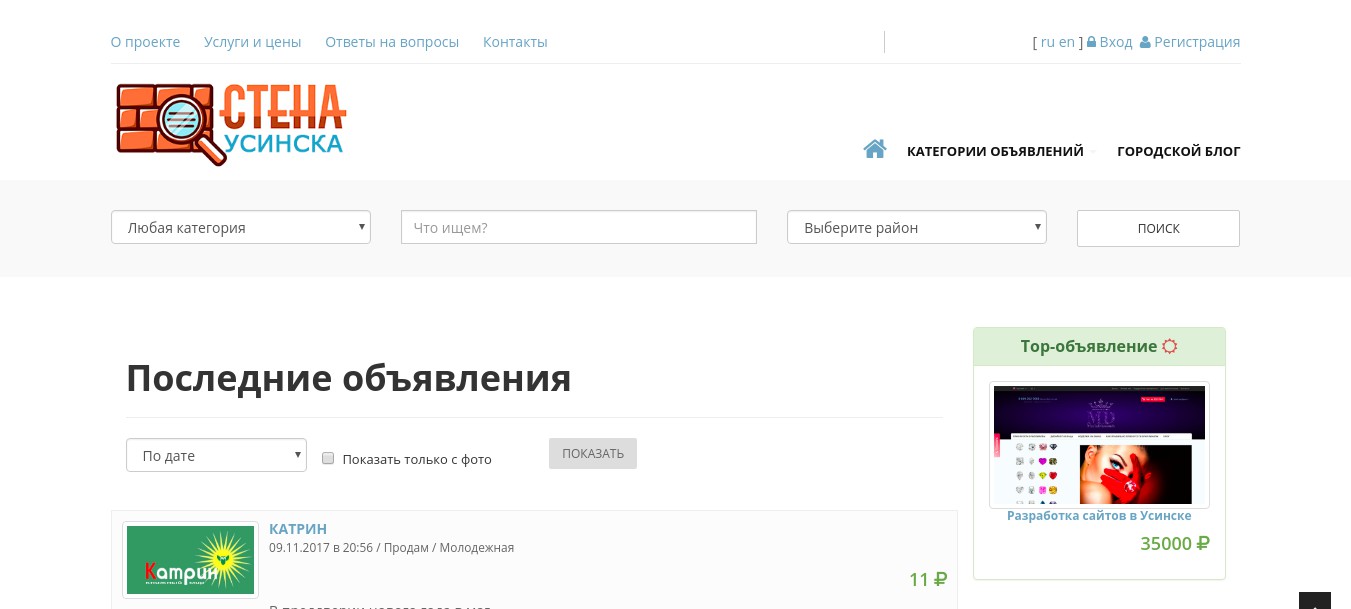Open the 'О проекте' page
This screenshot has width=1351, height=609.
pyautogui.click(x=145, y=42)
